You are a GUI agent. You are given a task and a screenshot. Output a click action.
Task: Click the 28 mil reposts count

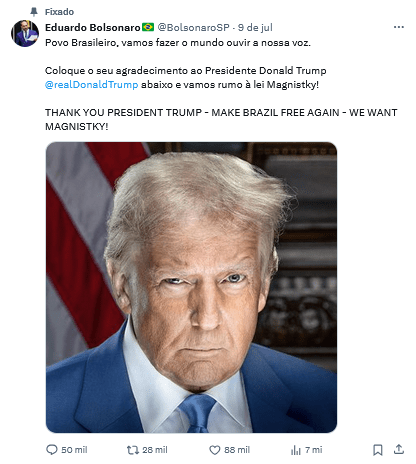(x=155, y=450)
